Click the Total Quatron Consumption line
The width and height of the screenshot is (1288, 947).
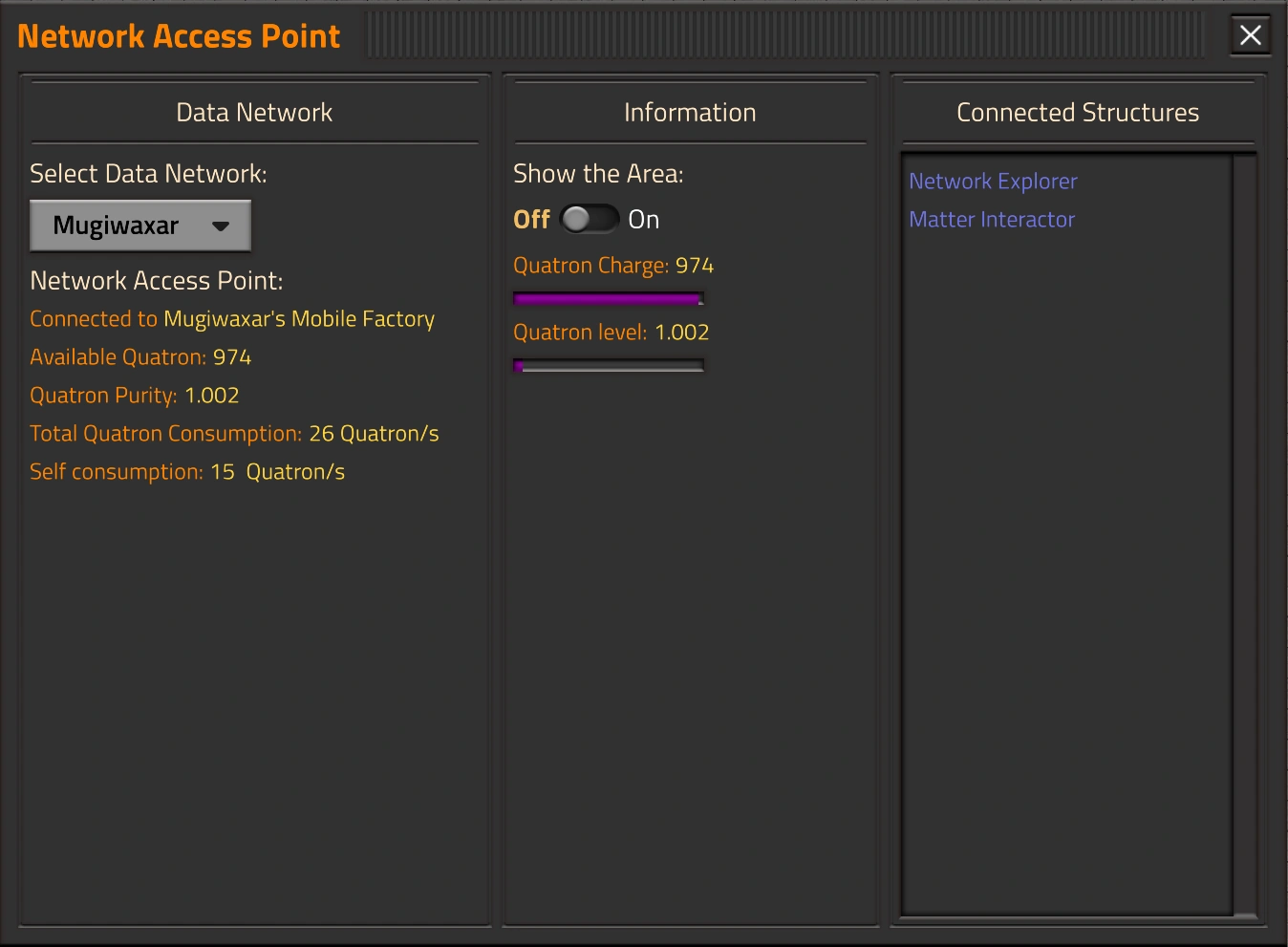[234, 434]
